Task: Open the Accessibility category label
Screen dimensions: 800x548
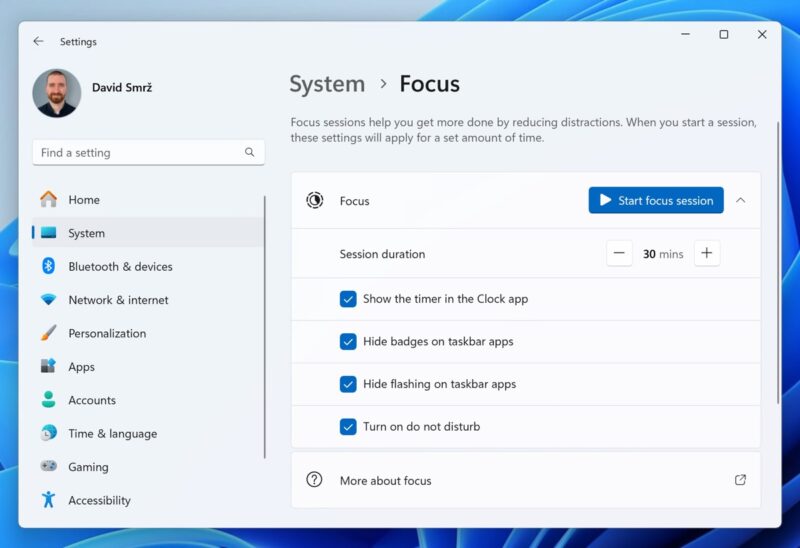Action: (x=99, y=501)
